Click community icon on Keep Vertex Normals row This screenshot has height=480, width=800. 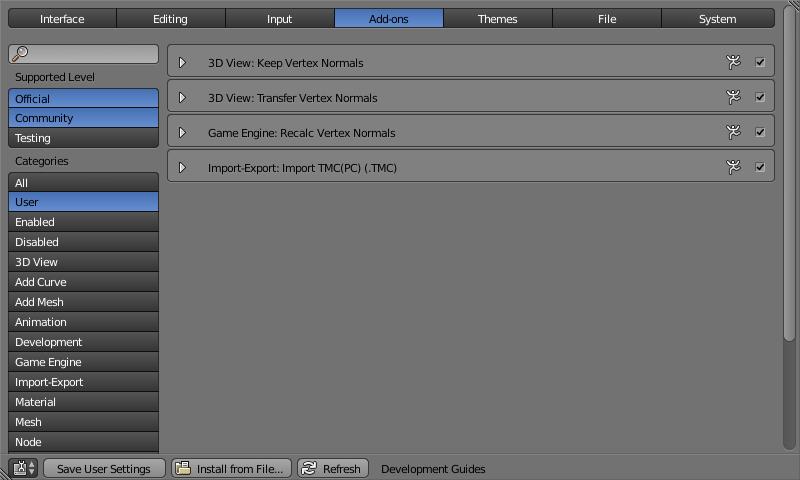coord(734,62)
